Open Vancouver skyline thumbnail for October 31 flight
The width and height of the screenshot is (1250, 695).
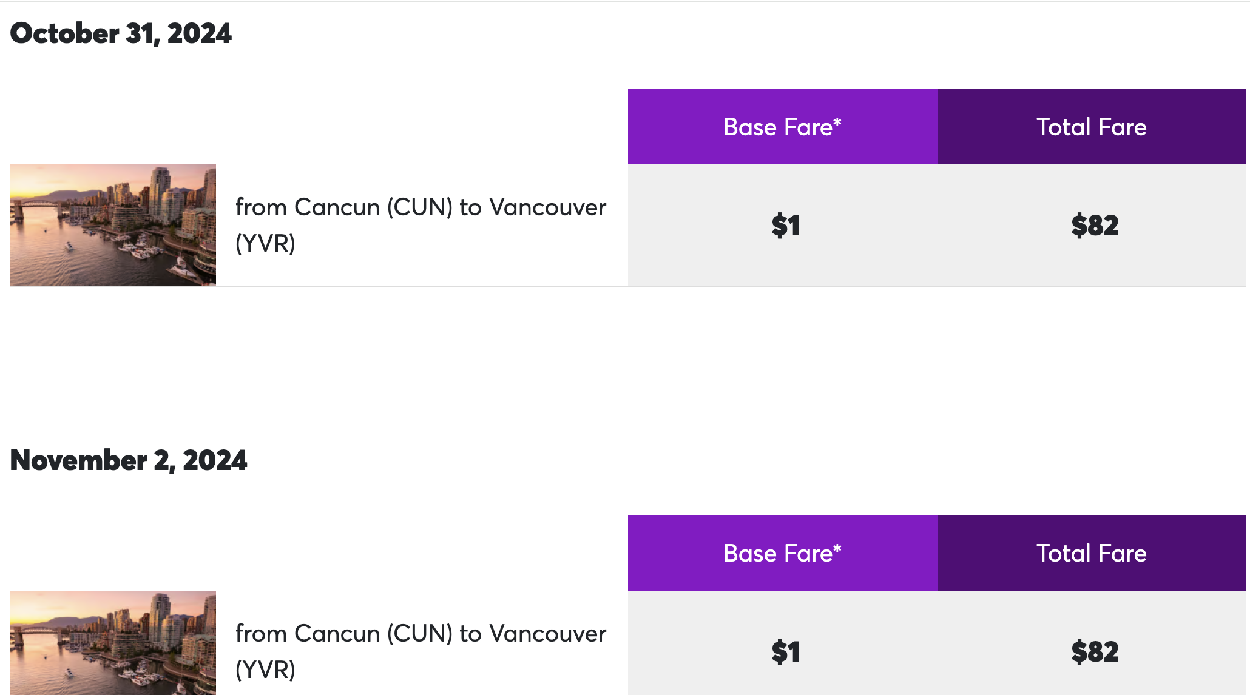pyautogui.click(x=113, y=225)
